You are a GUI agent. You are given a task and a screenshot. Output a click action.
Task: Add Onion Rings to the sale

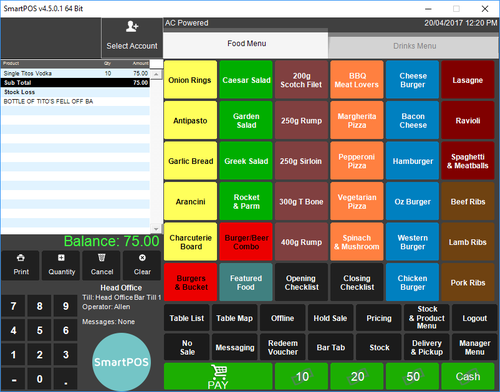tap(190, 80)
